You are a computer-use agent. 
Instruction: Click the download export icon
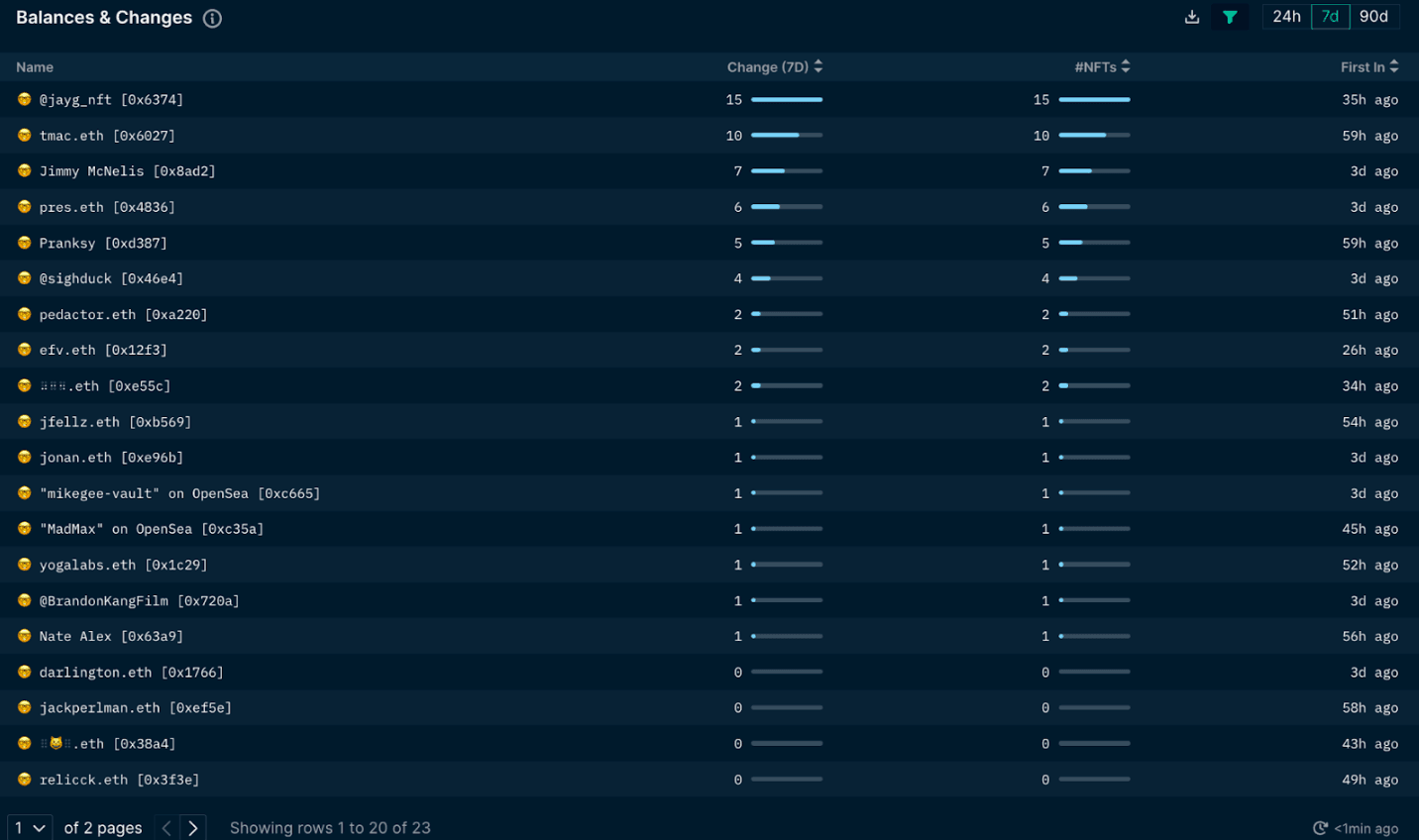click(1191, 17)
